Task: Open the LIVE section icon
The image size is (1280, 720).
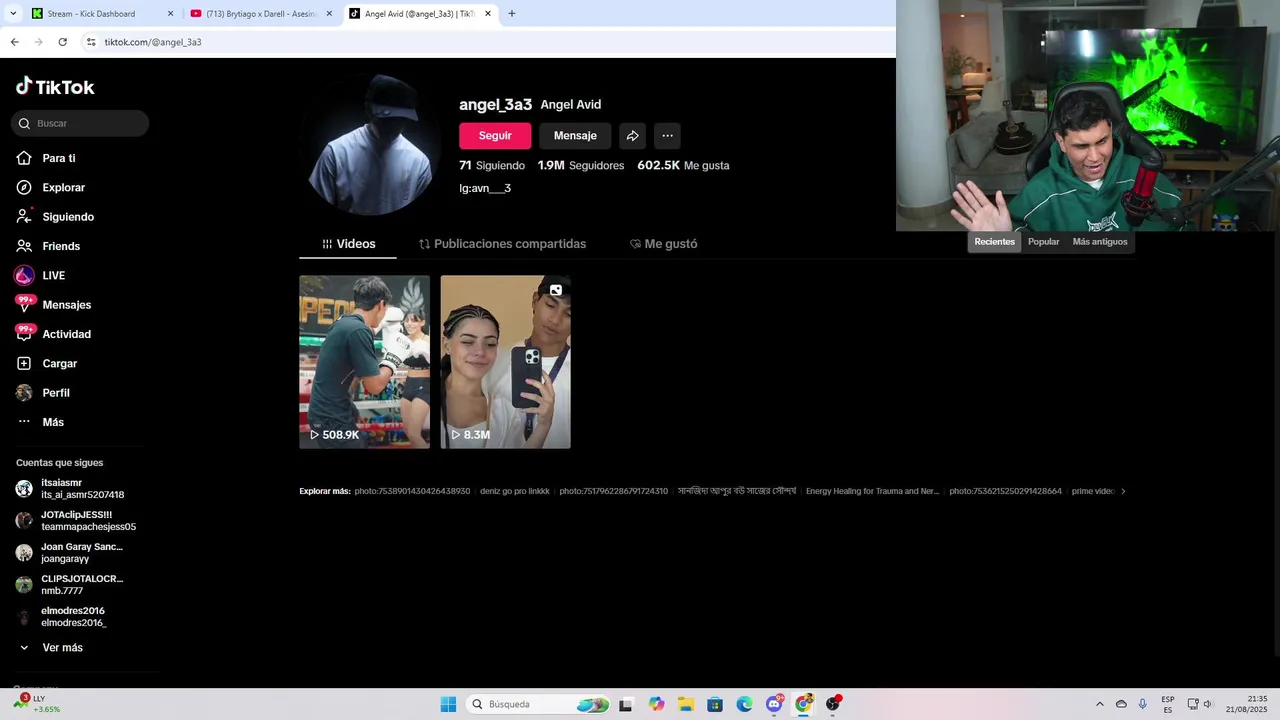Action: [x=24, y=275]
